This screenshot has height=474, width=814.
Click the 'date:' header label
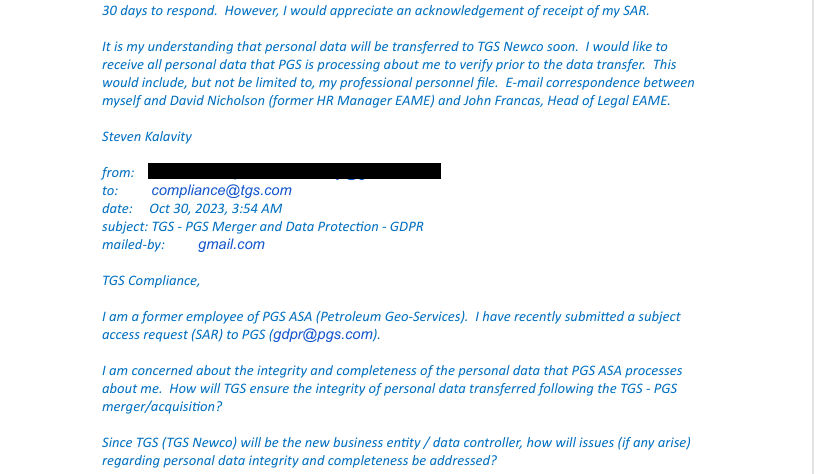click(117, 209)
